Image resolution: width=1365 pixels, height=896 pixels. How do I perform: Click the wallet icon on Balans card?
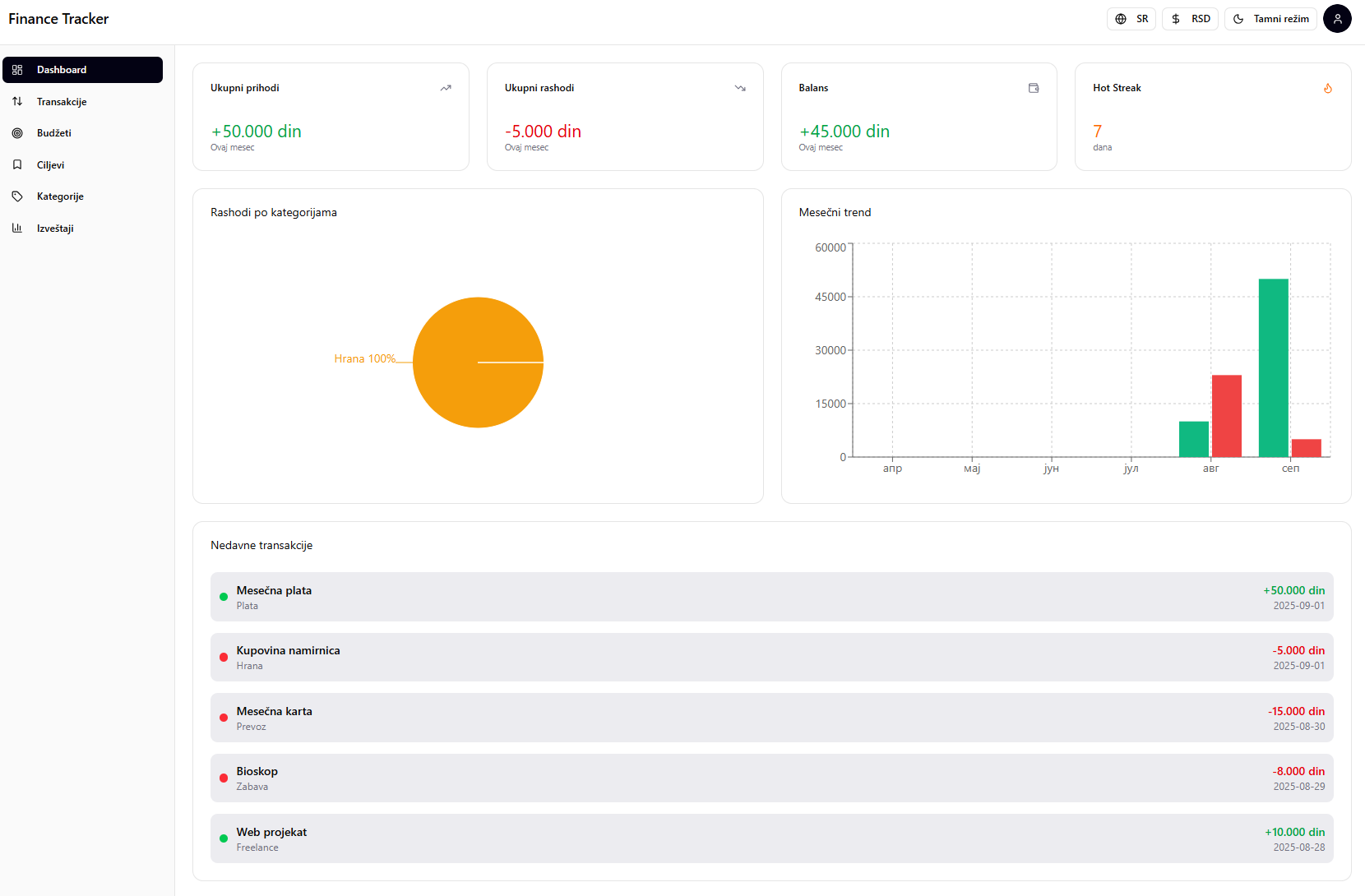(x=1034, y=88)
